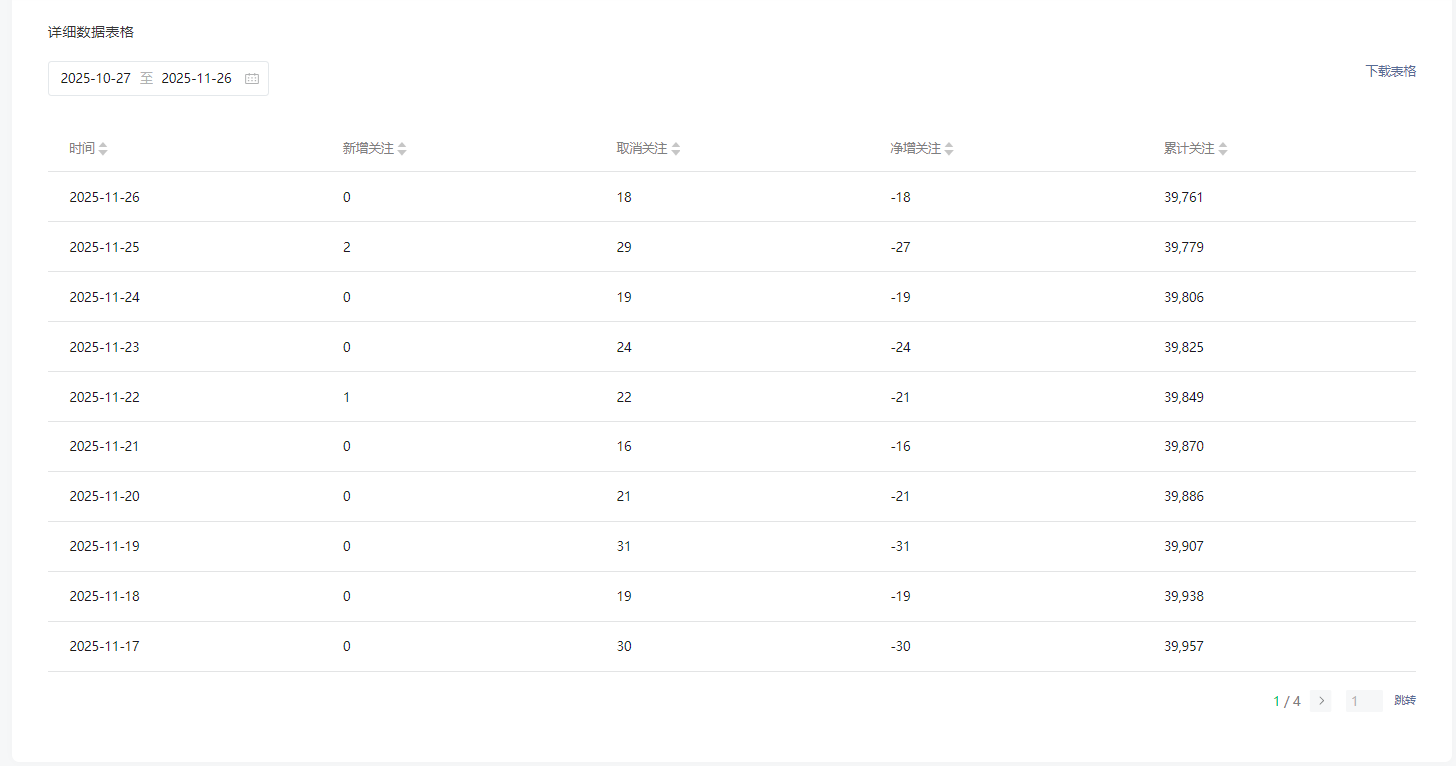Click cumulative follow value 39,957

pos(1184,647)
